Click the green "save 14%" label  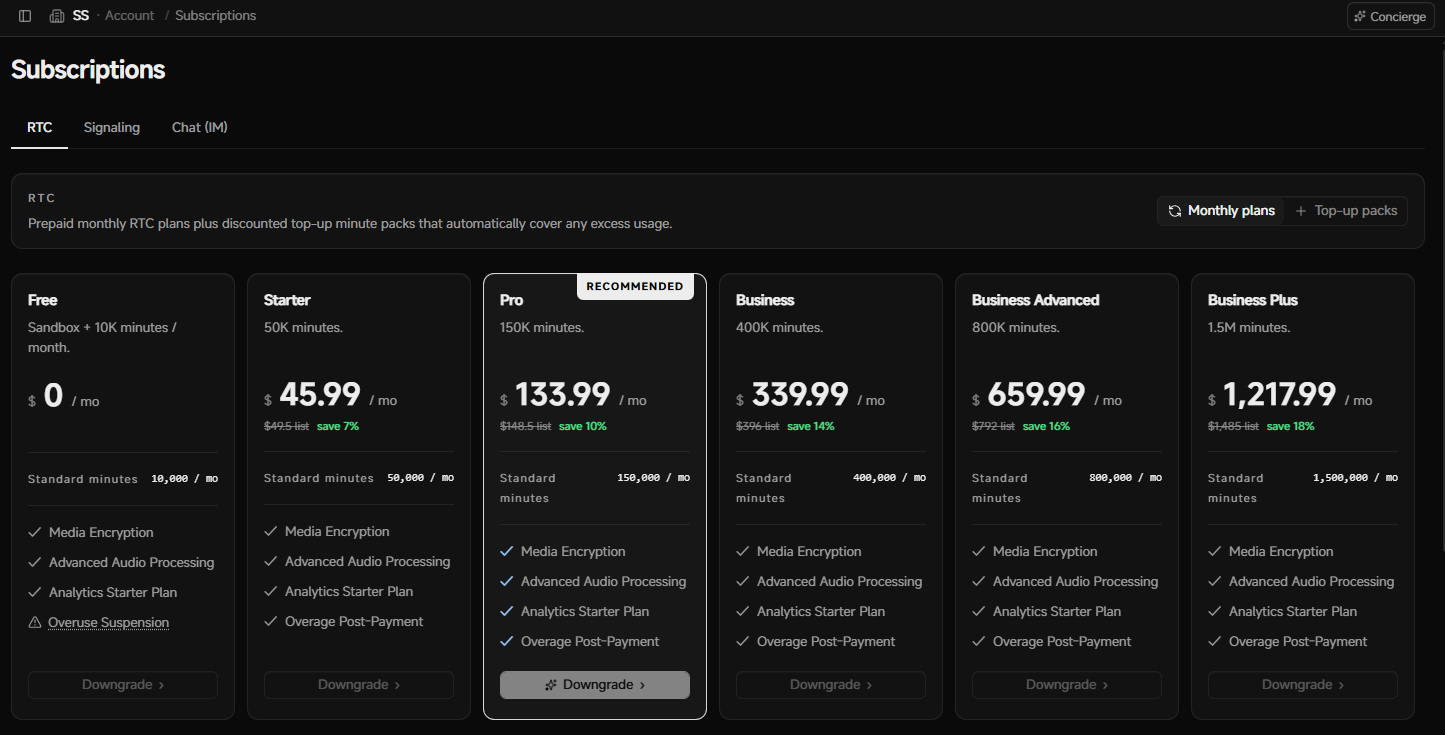811,426
